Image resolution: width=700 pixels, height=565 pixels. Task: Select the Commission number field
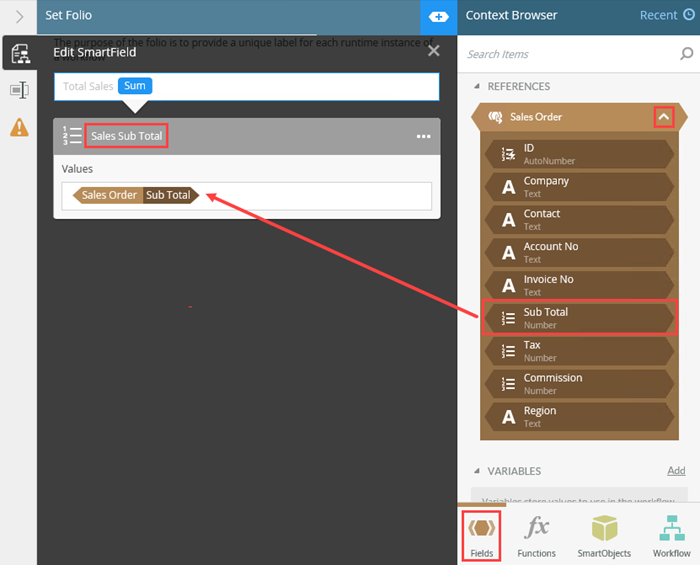(x=579, y=384)
